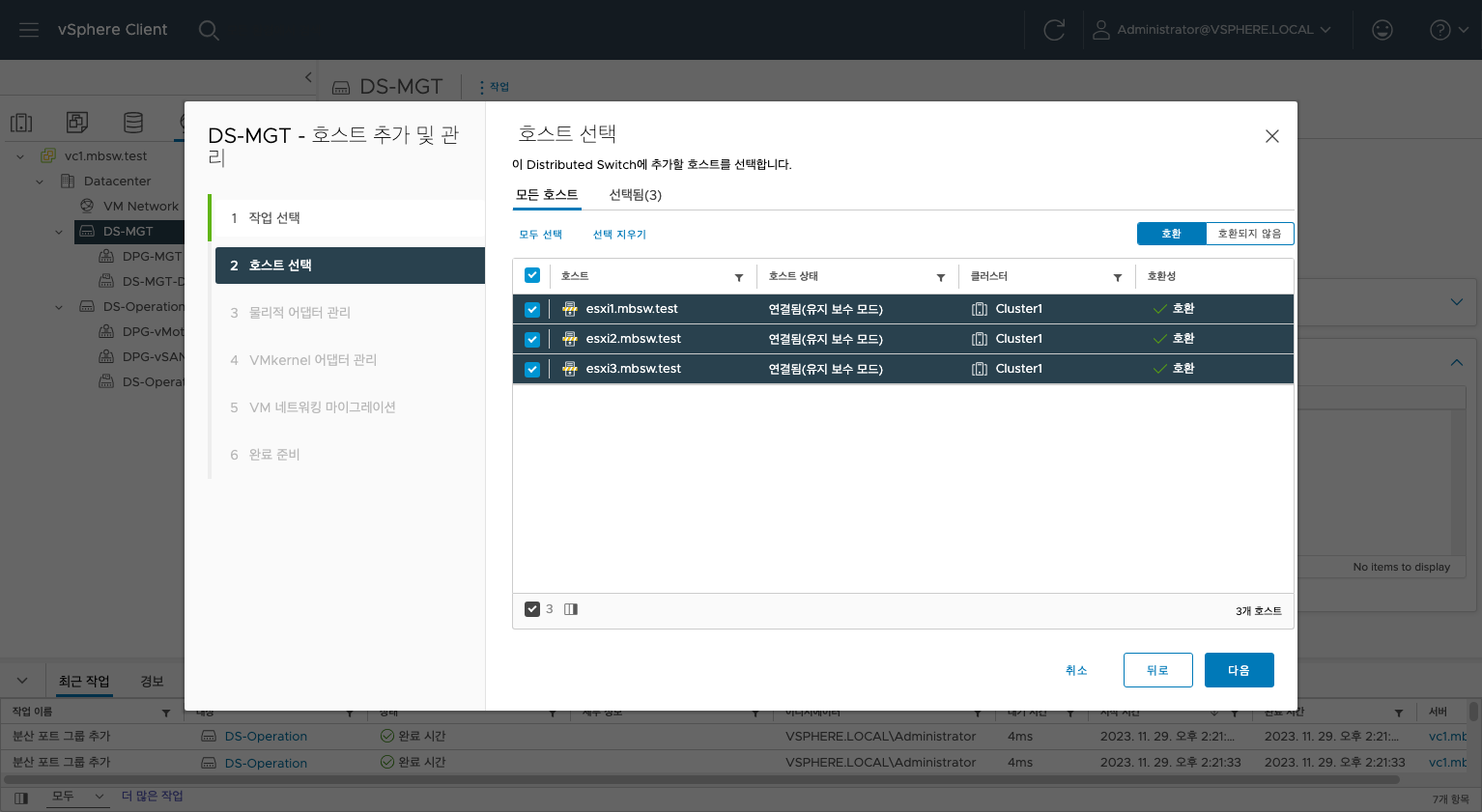The height and width of the screenshot is (812, 1482).
Task: Open DS-Operation link in first task row
Action: coord(266,737)
